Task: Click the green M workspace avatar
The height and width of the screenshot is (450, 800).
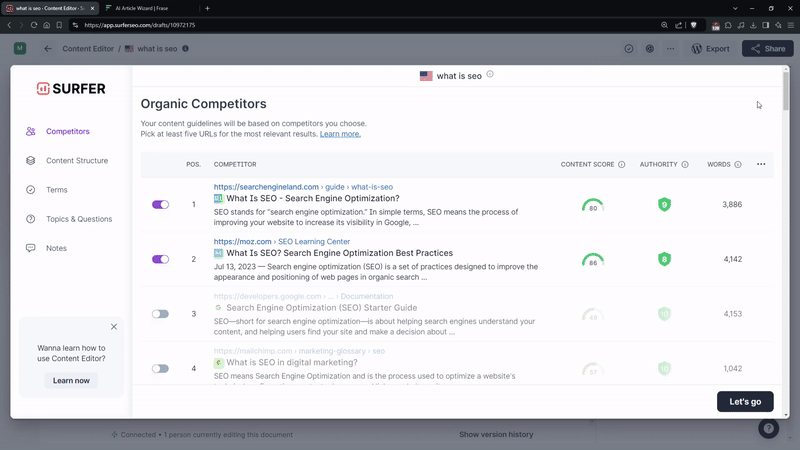Action: (20, 48)
